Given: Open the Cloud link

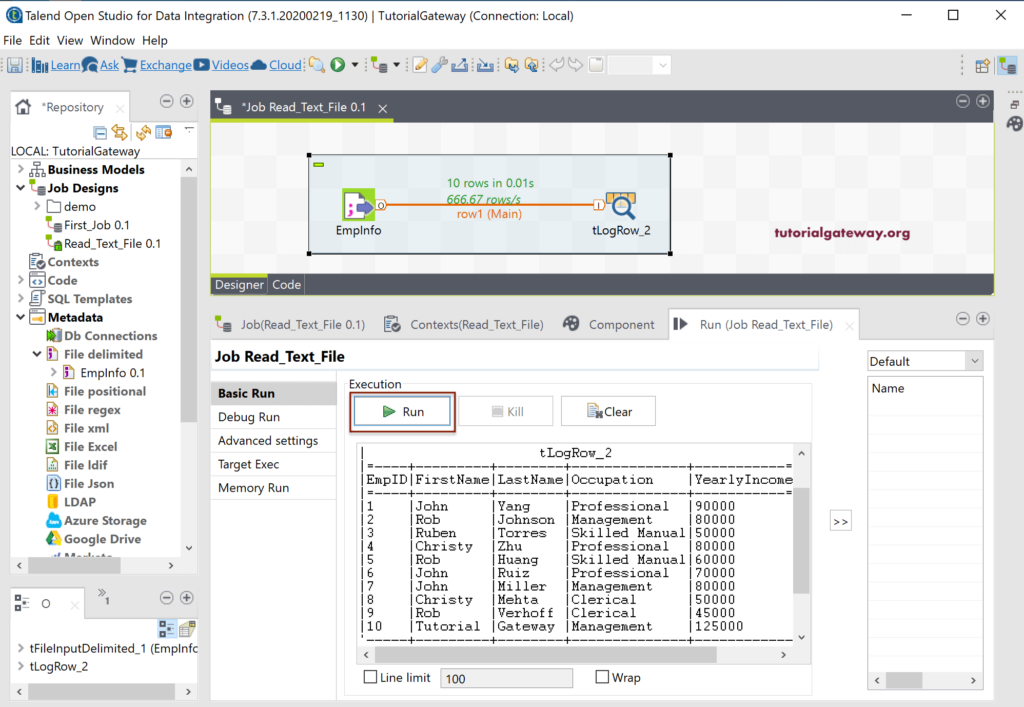Looking at the screenshot, I should 285,65.
